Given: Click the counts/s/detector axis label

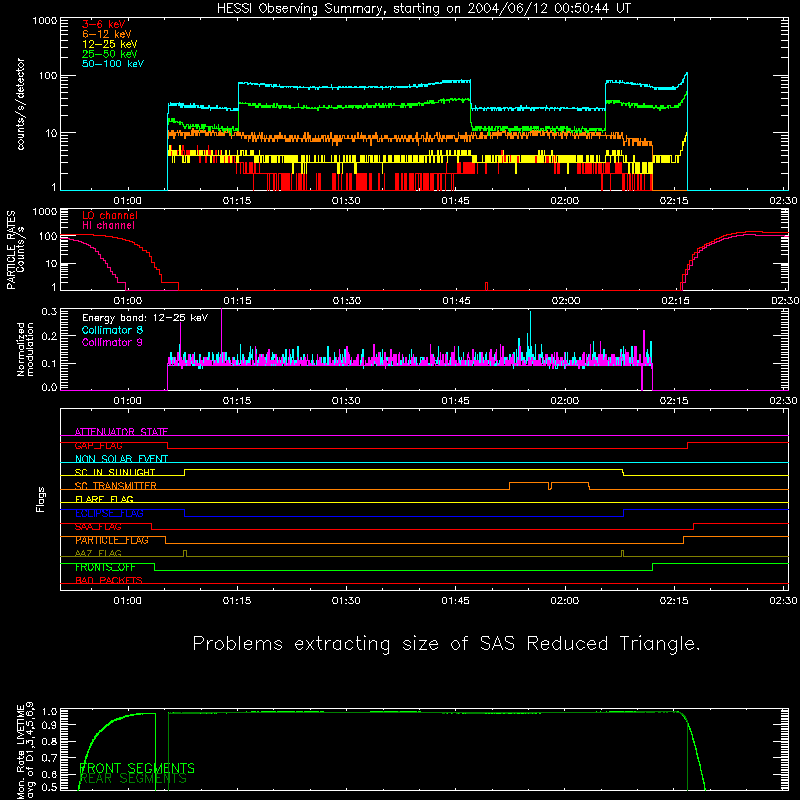Looking at the screenshot, I should 20,104.
